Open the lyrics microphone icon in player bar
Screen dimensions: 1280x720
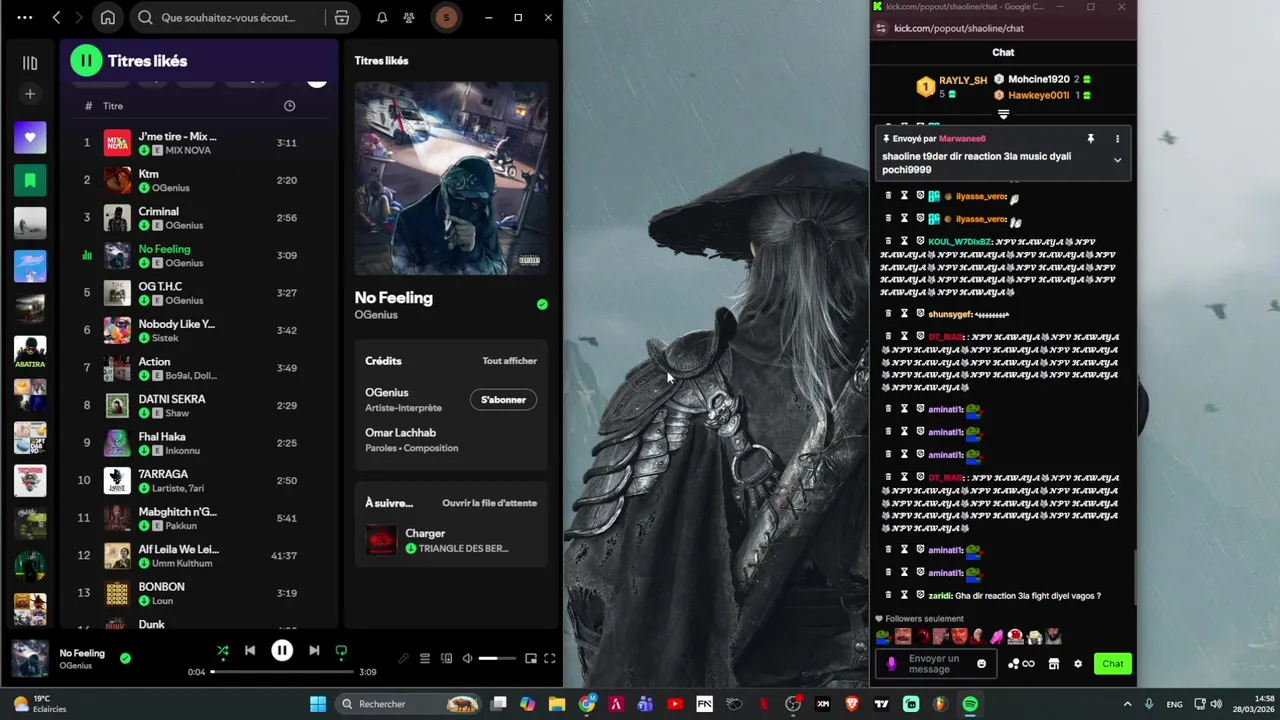404,658
